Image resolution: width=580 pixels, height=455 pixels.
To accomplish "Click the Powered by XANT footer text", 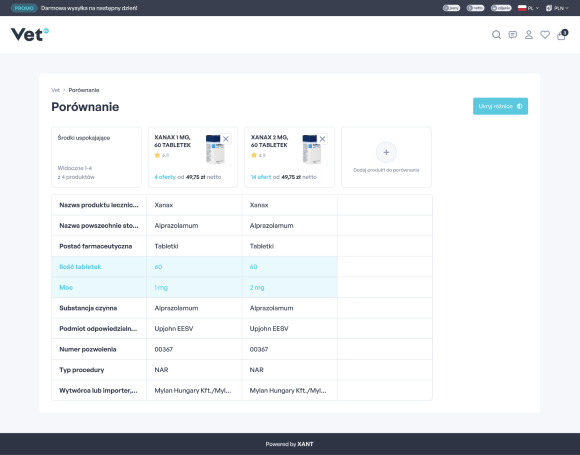I will coord(289,444).
